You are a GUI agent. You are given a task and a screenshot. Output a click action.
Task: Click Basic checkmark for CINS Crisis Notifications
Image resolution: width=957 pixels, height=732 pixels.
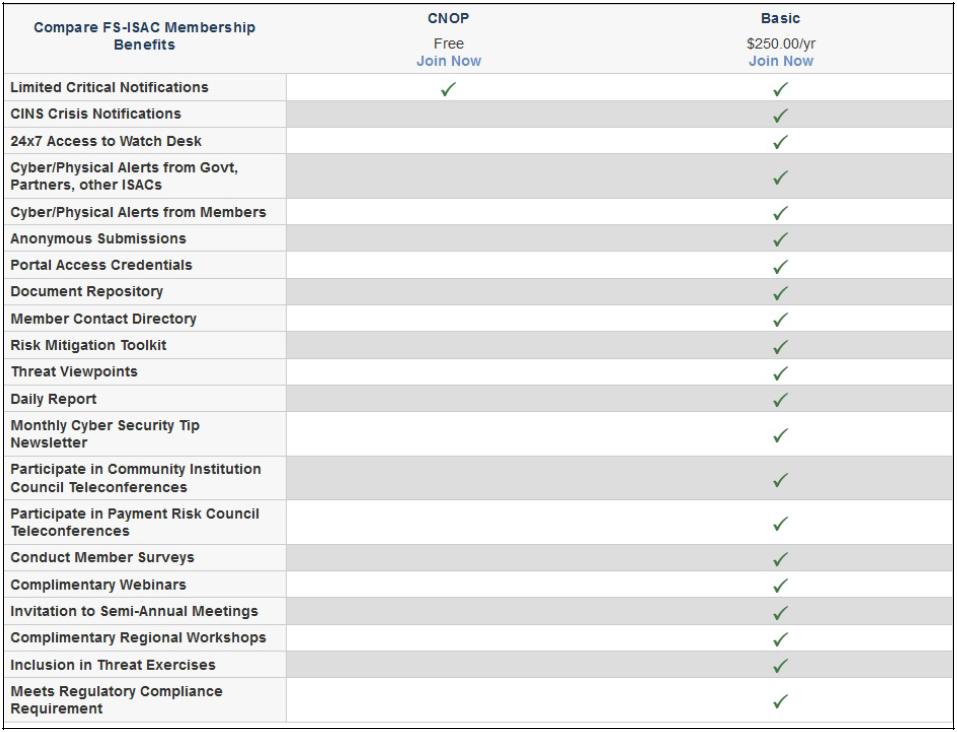781,115
